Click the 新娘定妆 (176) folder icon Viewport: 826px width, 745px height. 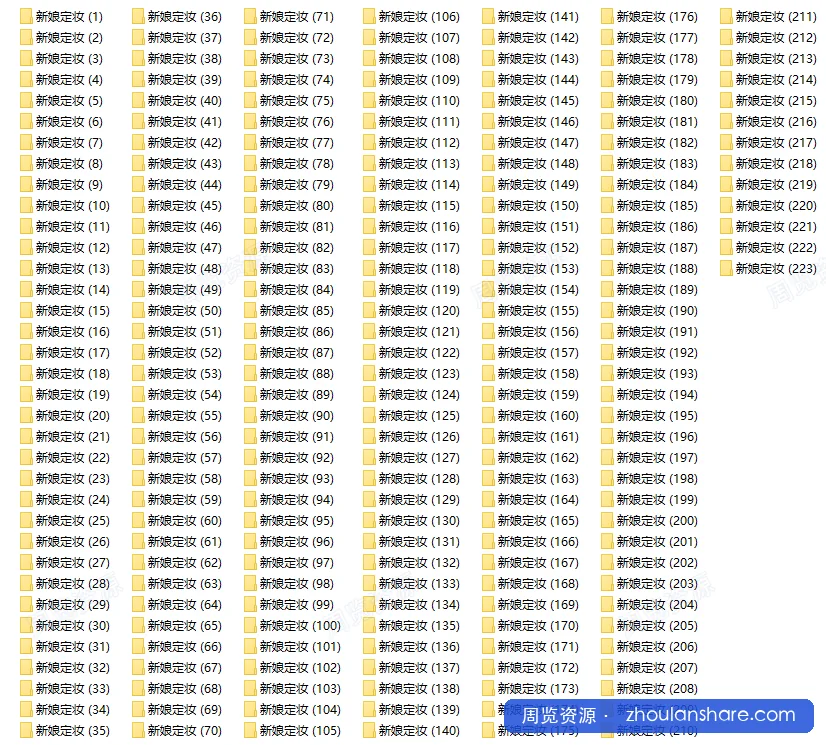click(607, 17)
